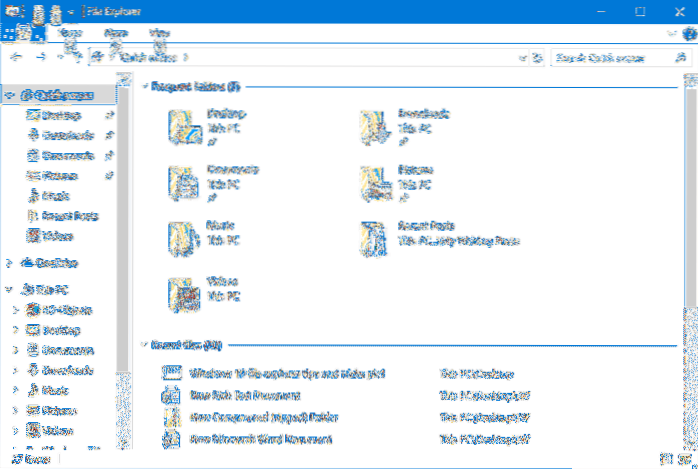Switch to the View ribbon tab
Screen dimensions: 698x469
pos(159,34)
